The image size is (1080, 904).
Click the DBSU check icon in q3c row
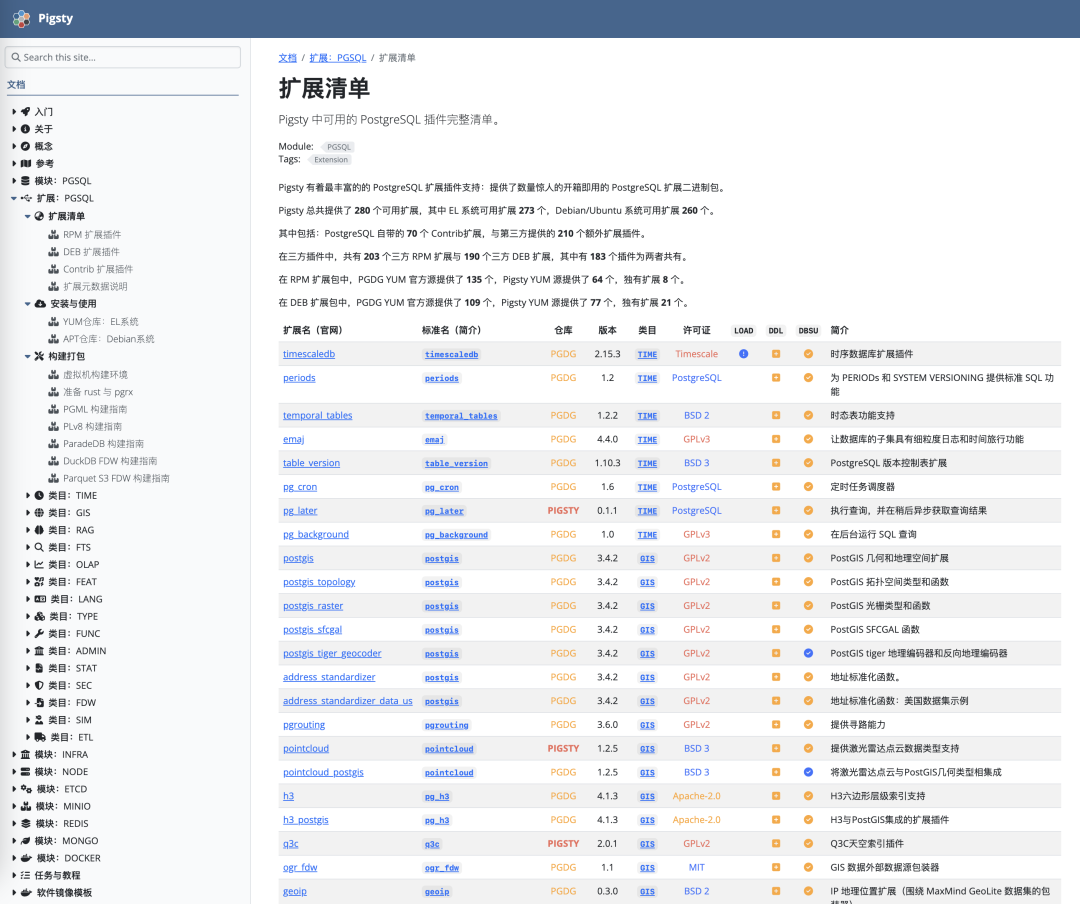tap(808, 843)
